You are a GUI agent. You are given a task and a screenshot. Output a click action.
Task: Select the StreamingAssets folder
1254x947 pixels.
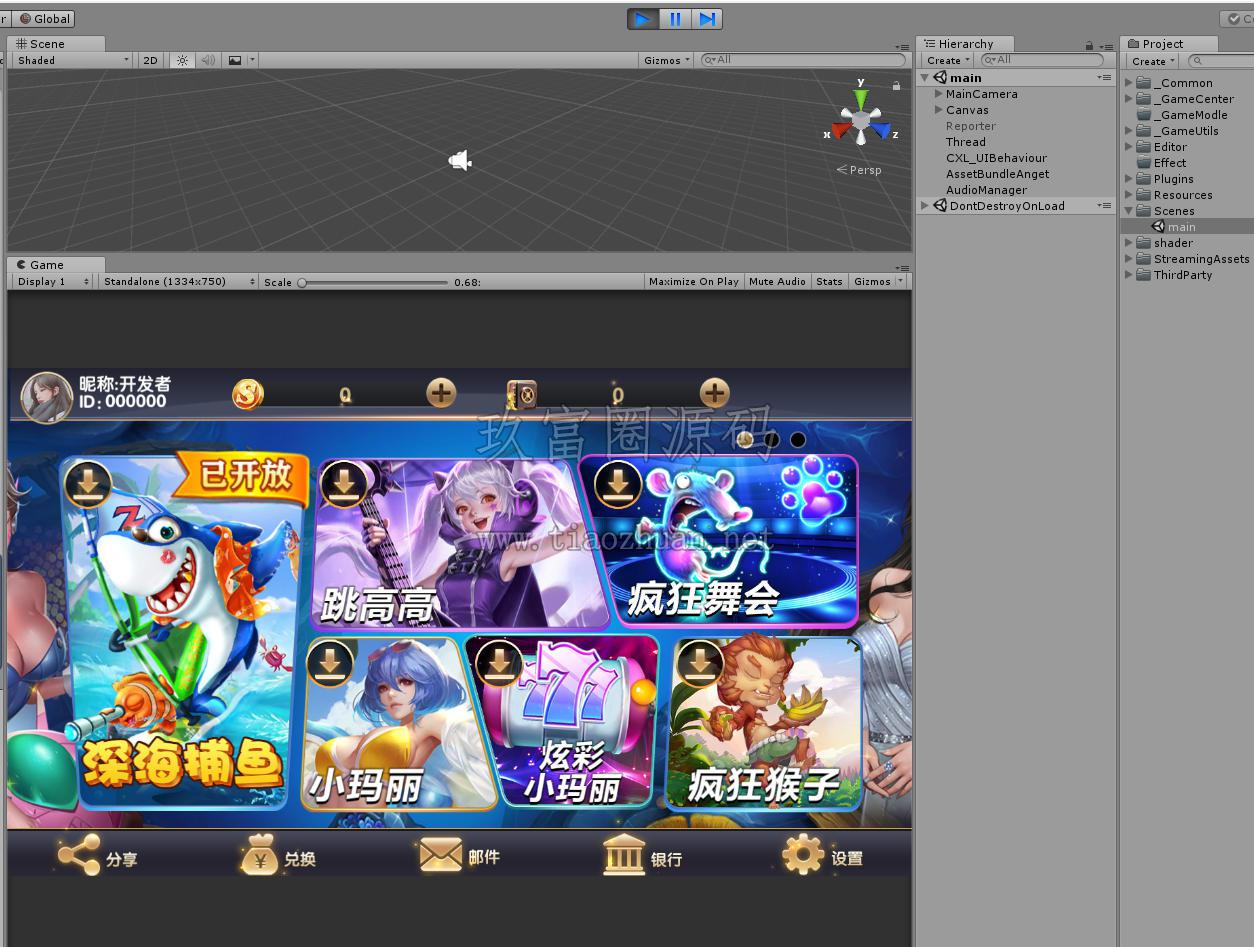1201,259
